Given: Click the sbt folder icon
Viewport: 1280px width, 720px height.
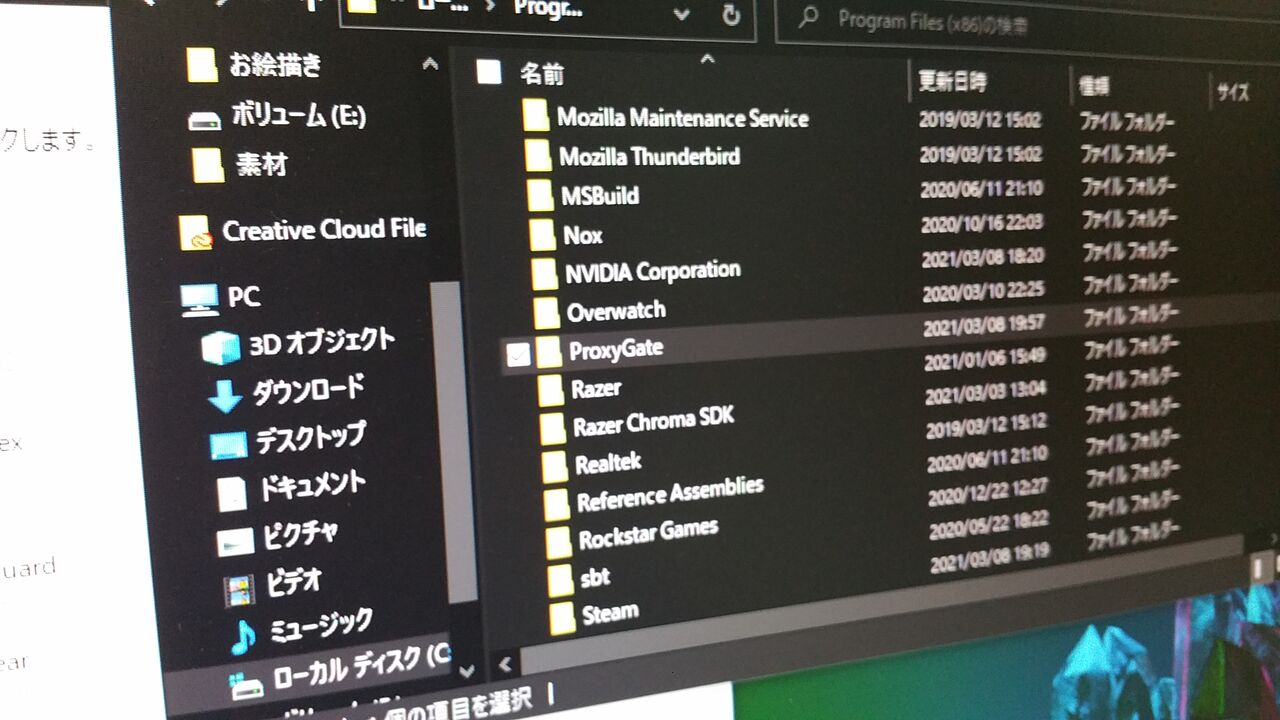Looking at the screenshot, I should pos(561,580).
